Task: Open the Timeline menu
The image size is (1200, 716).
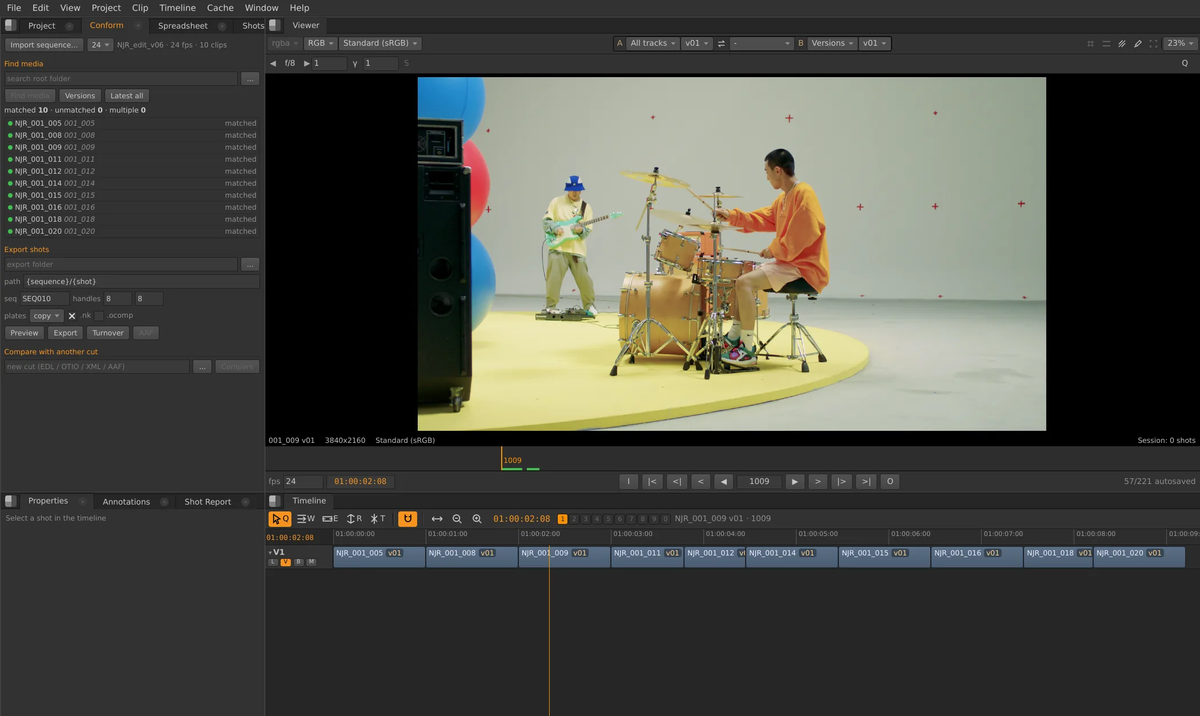Action: 178,8
